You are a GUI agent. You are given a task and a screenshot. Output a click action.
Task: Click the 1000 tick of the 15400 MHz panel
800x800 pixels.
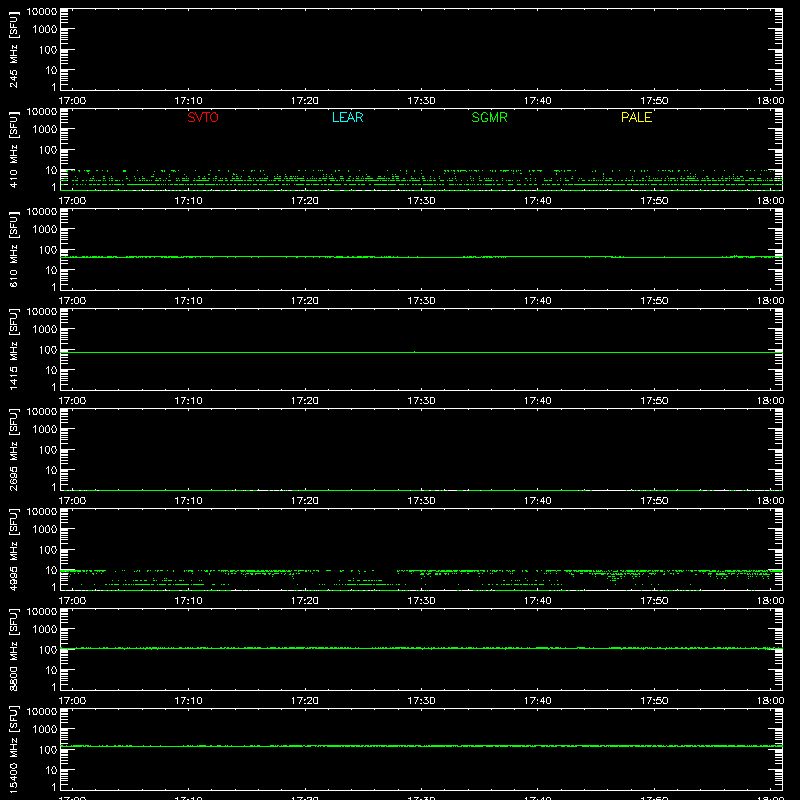(x=45, y=730)
